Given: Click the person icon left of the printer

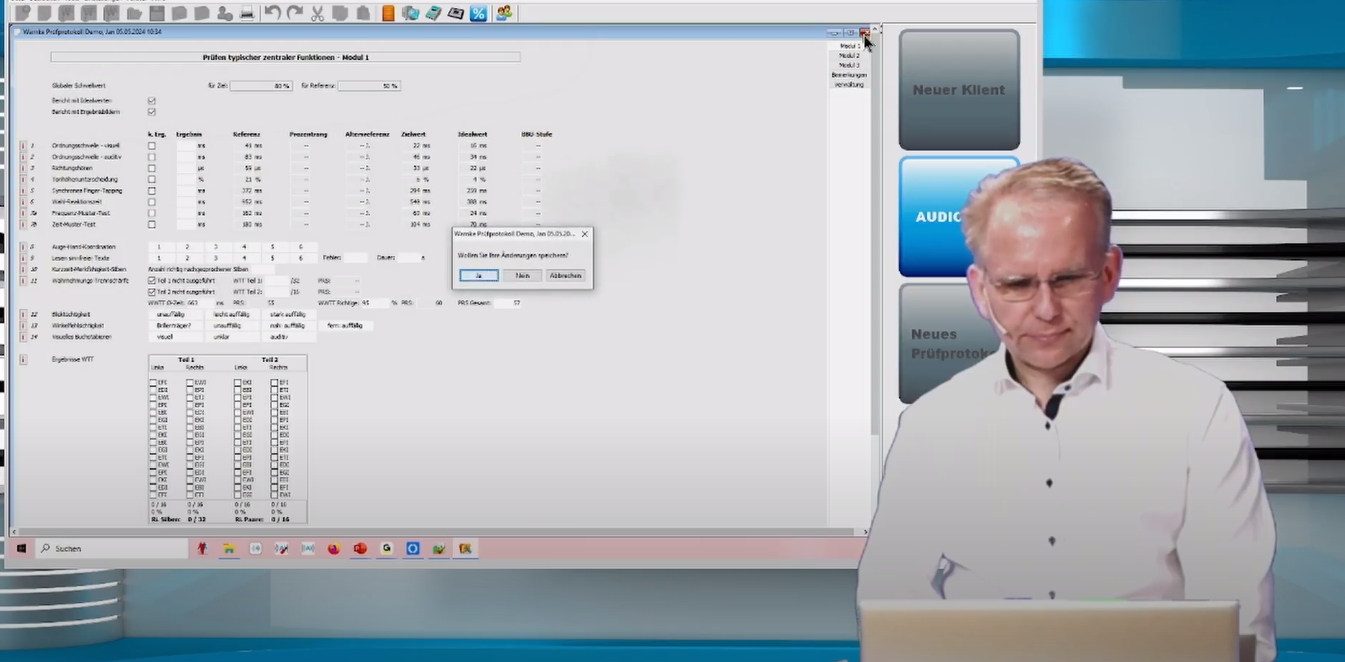Looking at the screenshot, I should click(224, 13).
